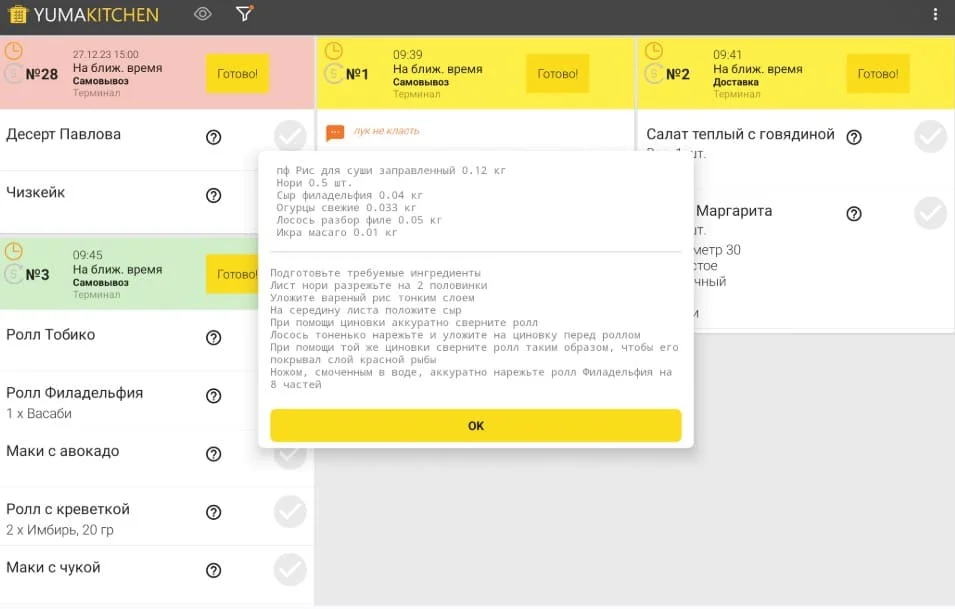Image resolution: width=955 pixels, height=609 pixels.
Task: Click the orange comment icon on order №1
Action: (335, 132)
